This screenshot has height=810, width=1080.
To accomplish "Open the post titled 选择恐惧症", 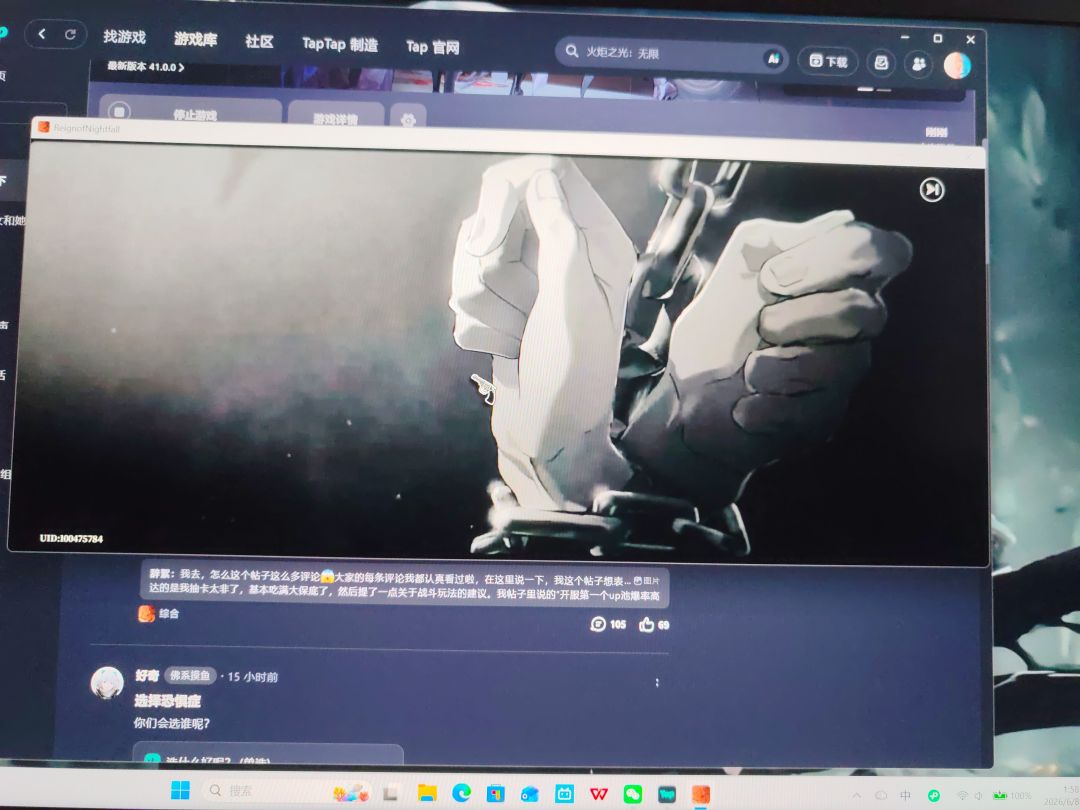I will coord(167,701).
